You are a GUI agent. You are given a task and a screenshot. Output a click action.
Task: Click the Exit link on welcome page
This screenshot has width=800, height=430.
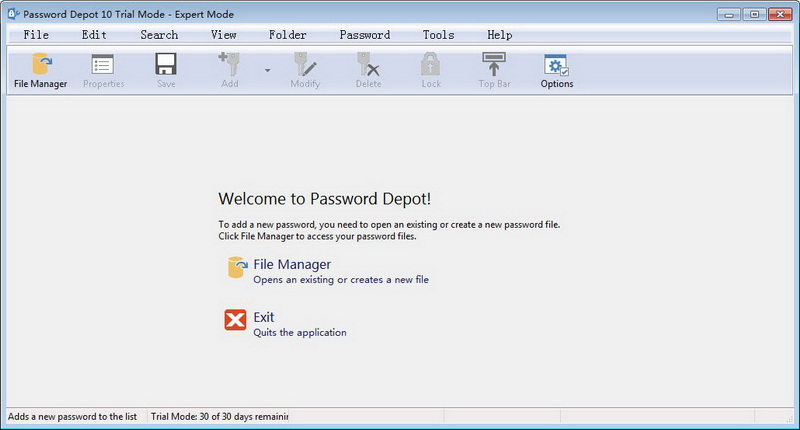(x=264, y=317)
